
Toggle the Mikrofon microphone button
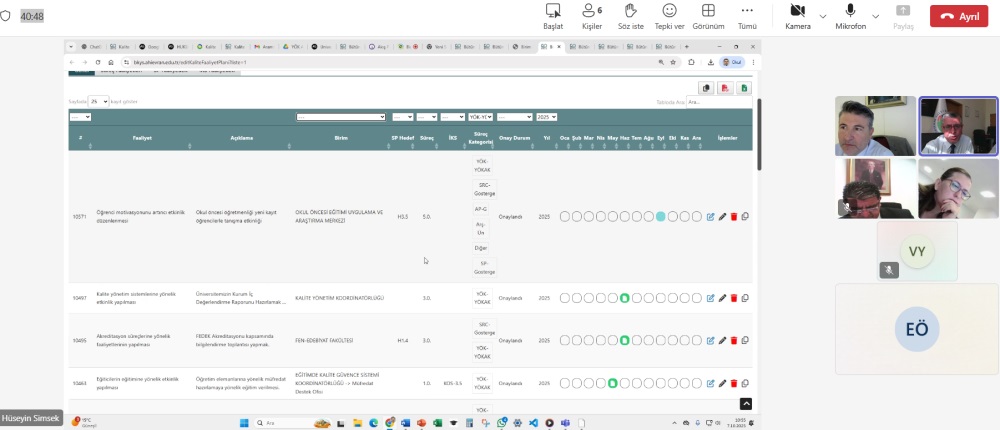850,15
